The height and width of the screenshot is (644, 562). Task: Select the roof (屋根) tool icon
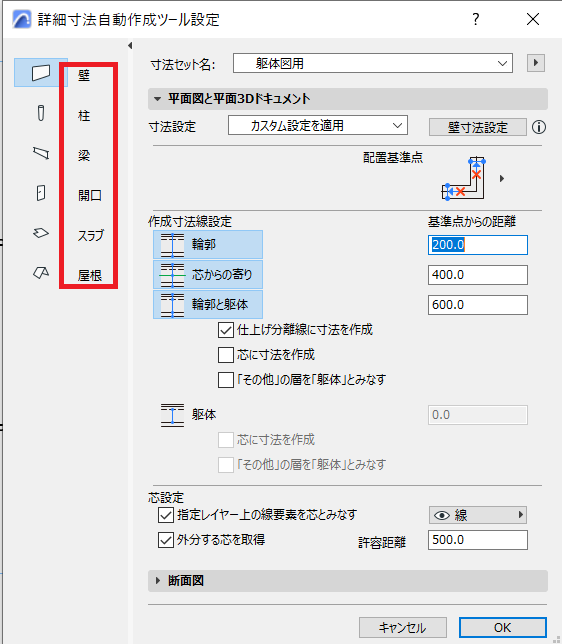pos(41,272)
